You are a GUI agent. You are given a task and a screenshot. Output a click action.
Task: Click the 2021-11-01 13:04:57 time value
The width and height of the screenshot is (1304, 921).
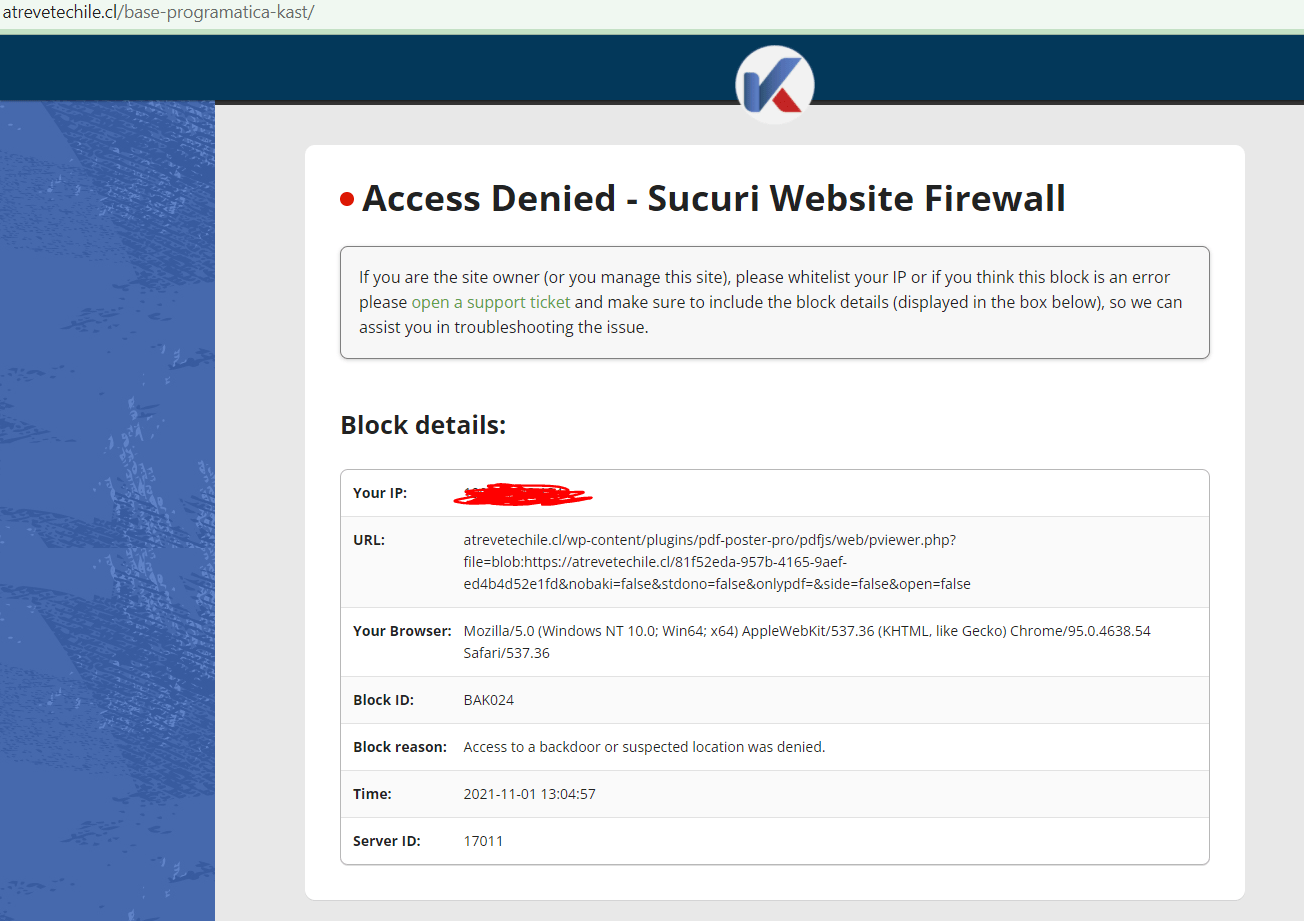(x=529, y=794)
